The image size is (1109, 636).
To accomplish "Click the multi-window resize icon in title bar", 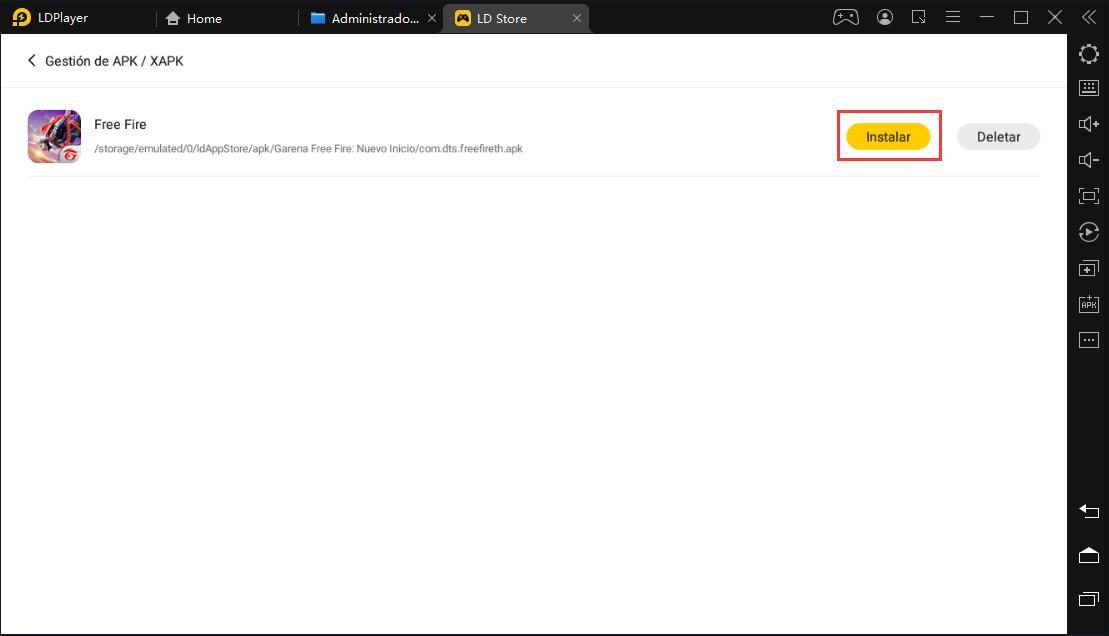I will [x=918, y=17].
